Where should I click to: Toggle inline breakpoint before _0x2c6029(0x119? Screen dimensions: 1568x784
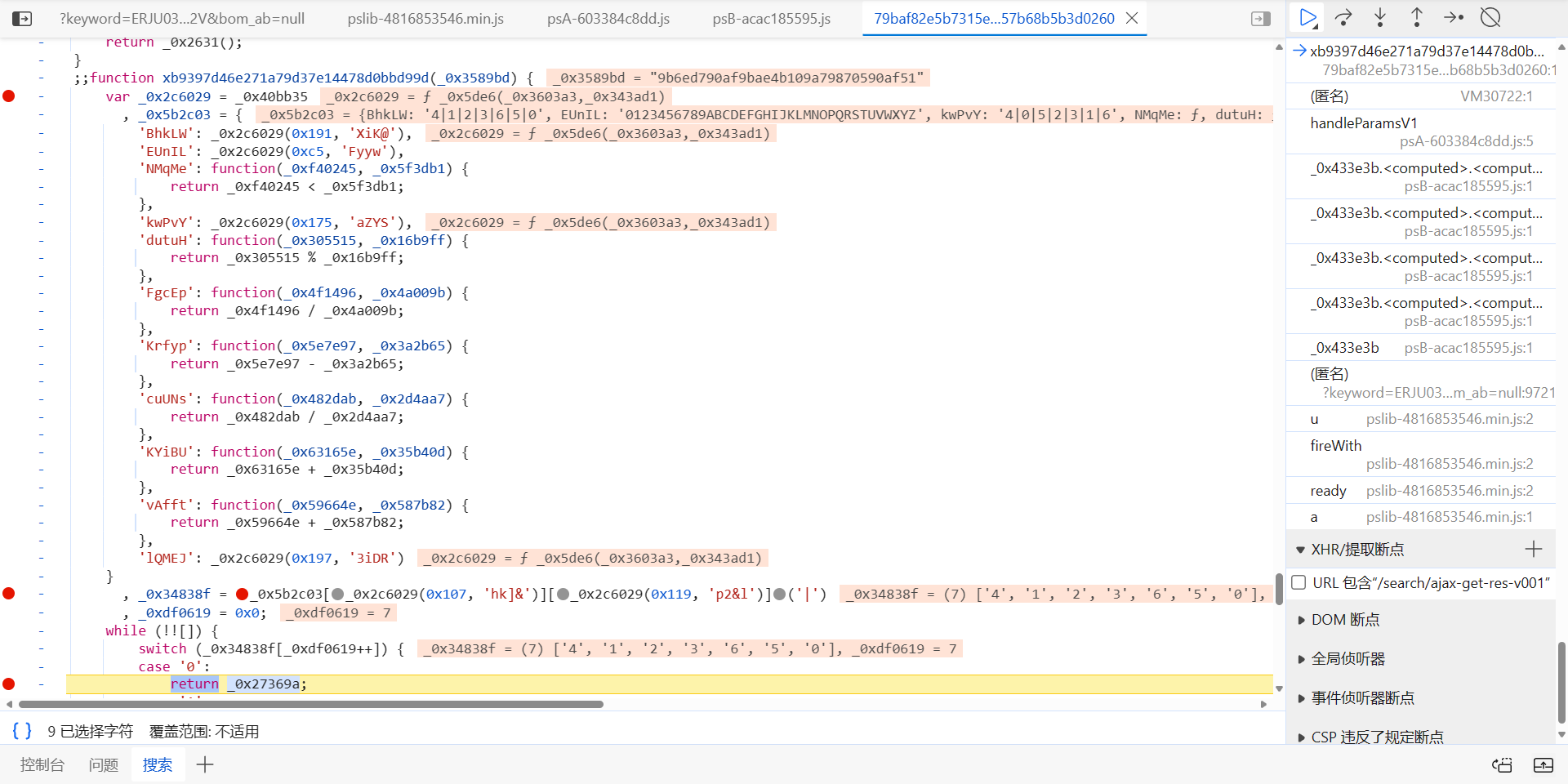[x=563, y=595]
